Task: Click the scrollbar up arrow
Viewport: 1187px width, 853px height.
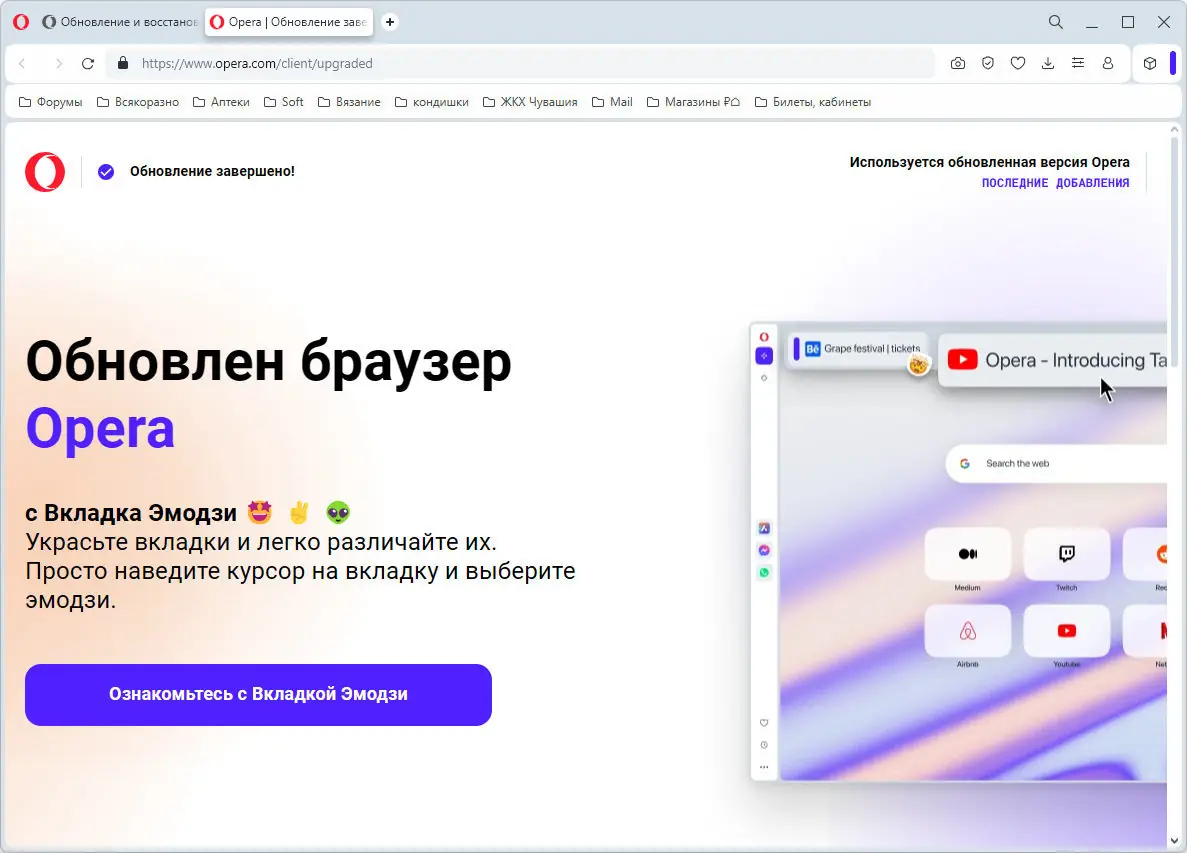Action: 1174,130
